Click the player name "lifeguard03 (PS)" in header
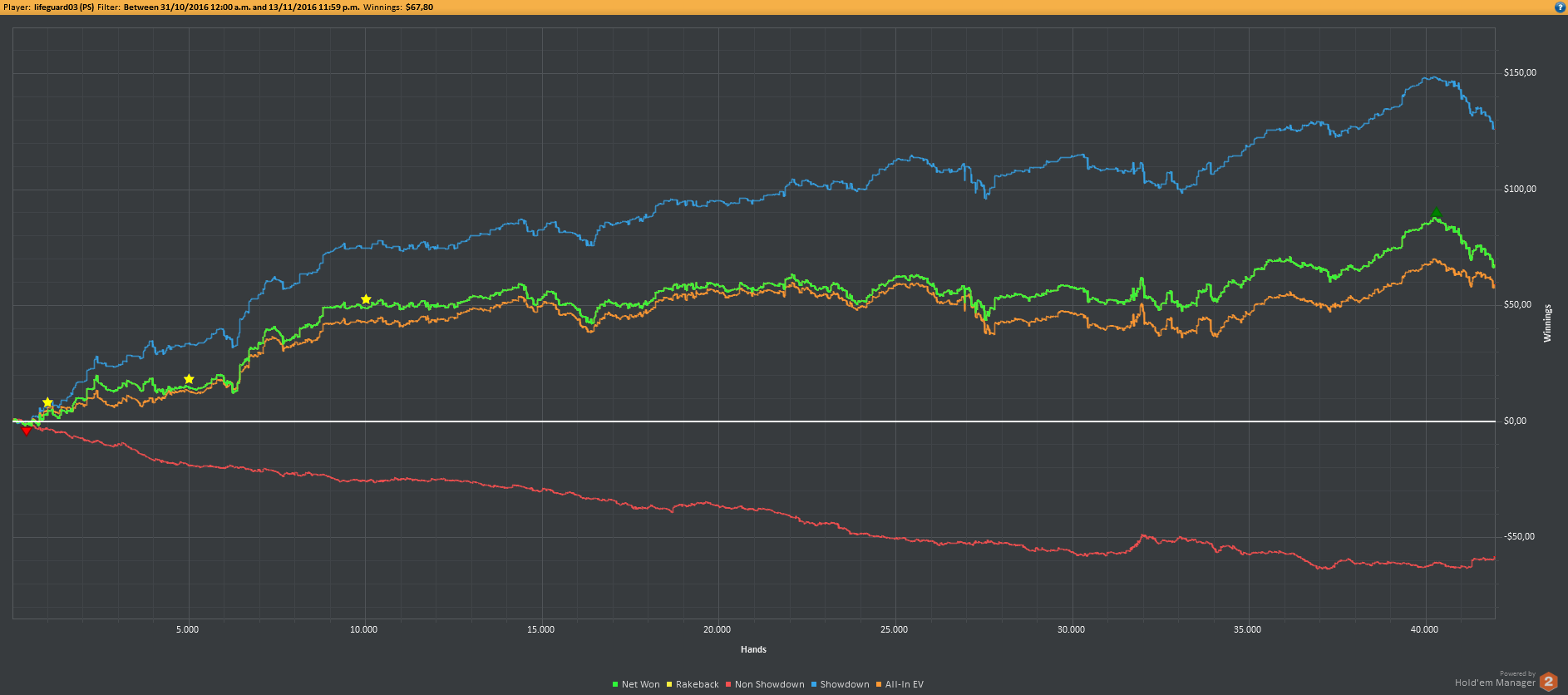The width and height of the screenshot is (1568, 695). (64, 7)
